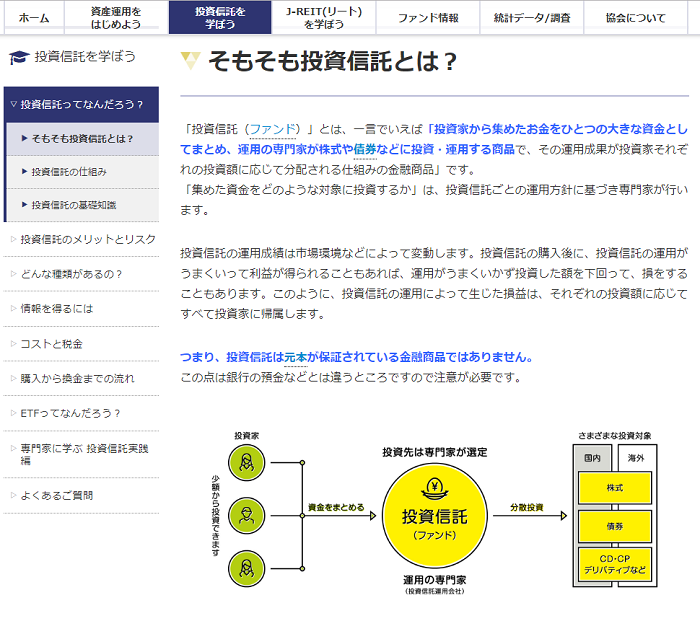Click the 運用の専門家 caption

pos(435,580)
